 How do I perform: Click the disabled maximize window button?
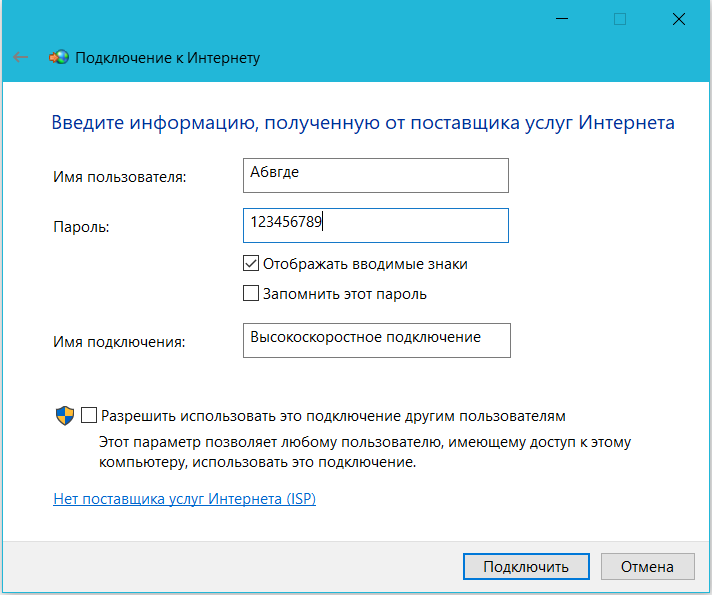pos(620,19)
